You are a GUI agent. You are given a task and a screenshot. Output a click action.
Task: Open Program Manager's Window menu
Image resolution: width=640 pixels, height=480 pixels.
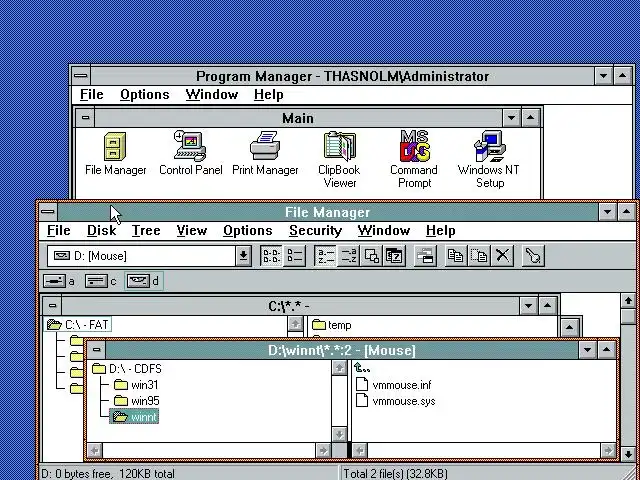pos(211,95)
